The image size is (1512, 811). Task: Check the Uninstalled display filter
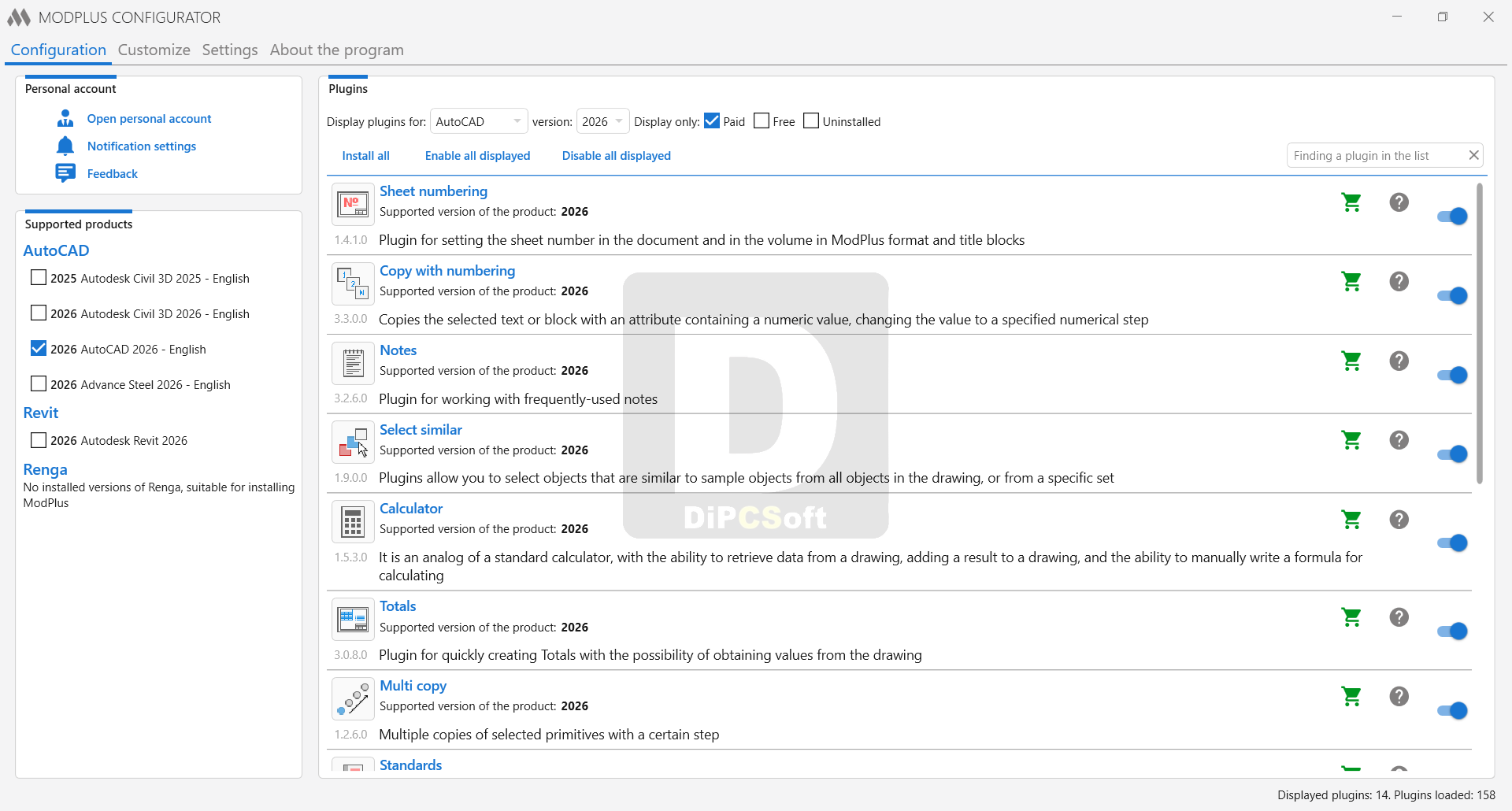click(x=811, y=121)
